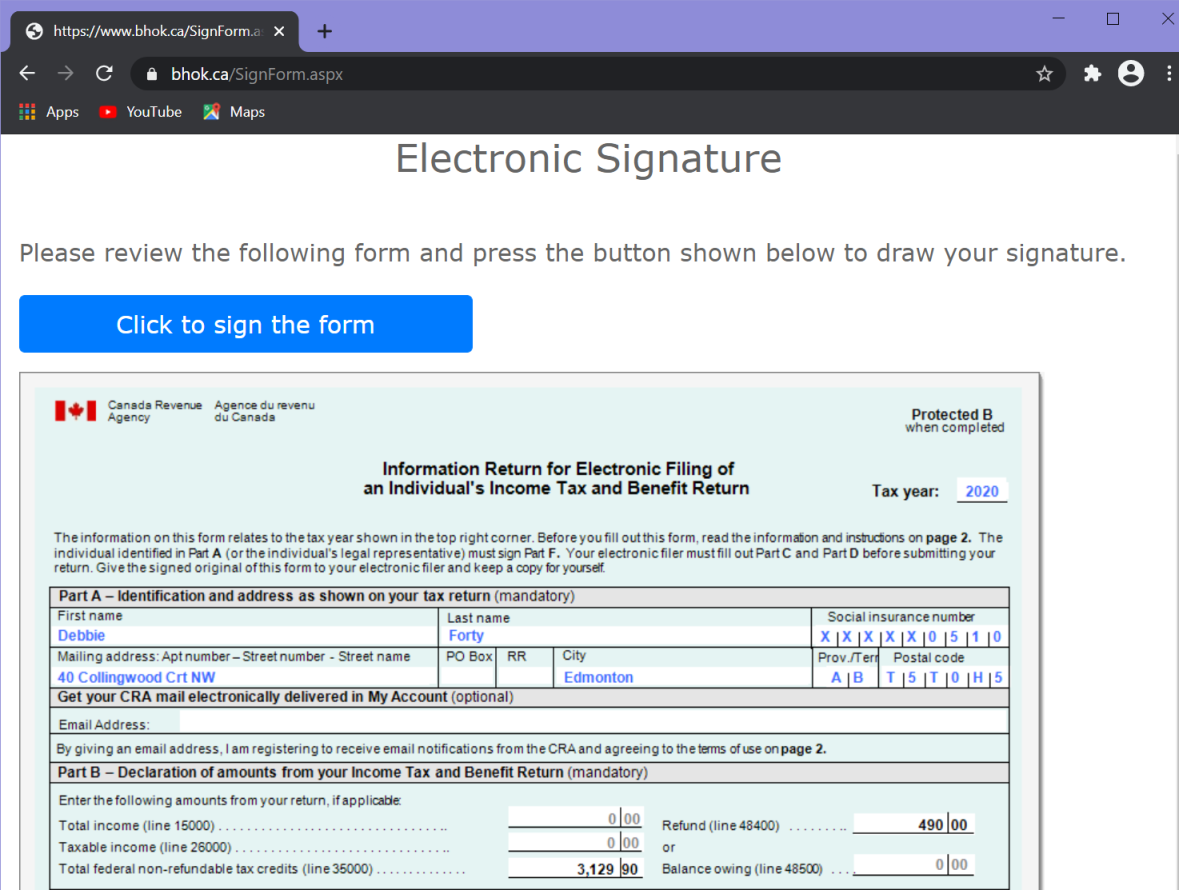Reload the page with refresh icon
The image size is (1179, 890).
coord(104,74)
